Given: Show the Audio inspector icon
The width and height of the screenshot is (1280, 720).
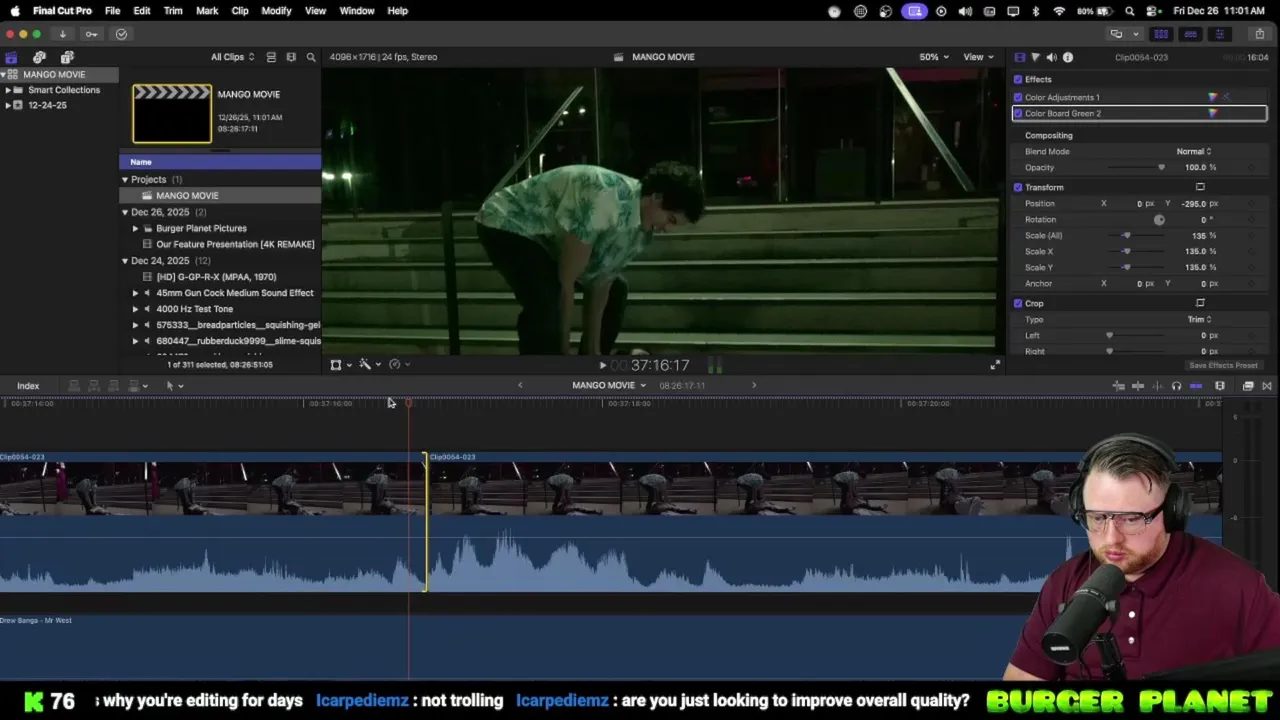Looking at the screenshot, I should [x=1051, y=57].
